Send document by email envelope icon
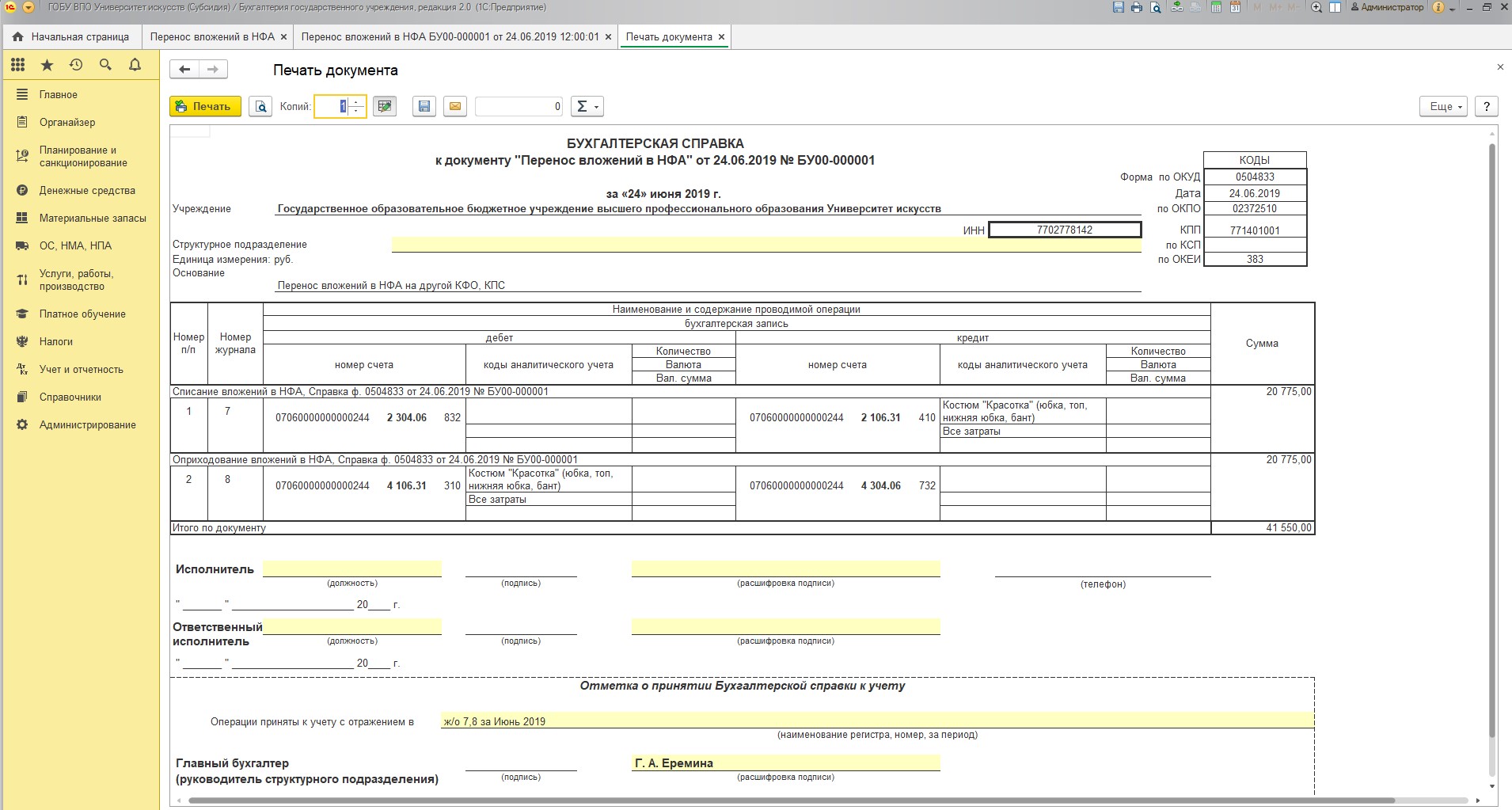 click(454, 106)
